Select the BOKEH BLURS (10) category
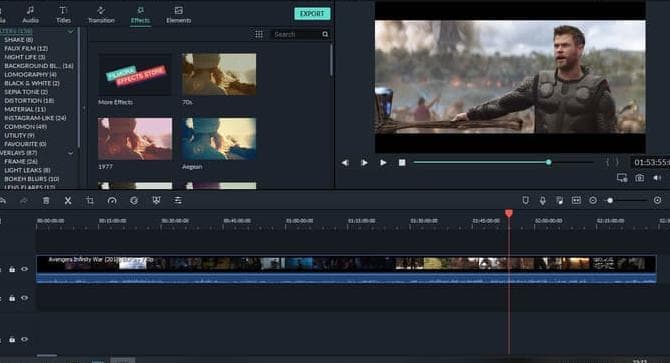 tap(32, 179)
